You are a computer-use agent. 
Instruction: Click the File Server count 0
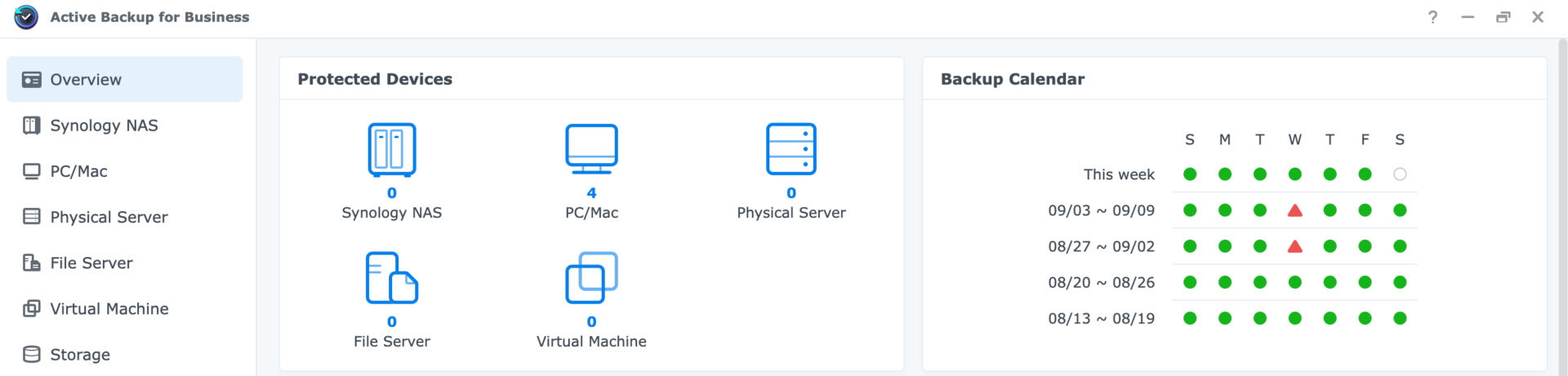tap(392, 322)
